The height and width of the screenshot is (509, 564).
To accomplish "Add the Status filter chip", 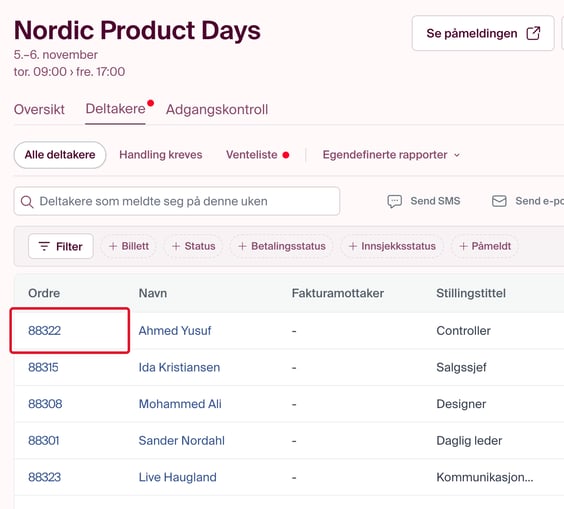I will tap(194, 246).
